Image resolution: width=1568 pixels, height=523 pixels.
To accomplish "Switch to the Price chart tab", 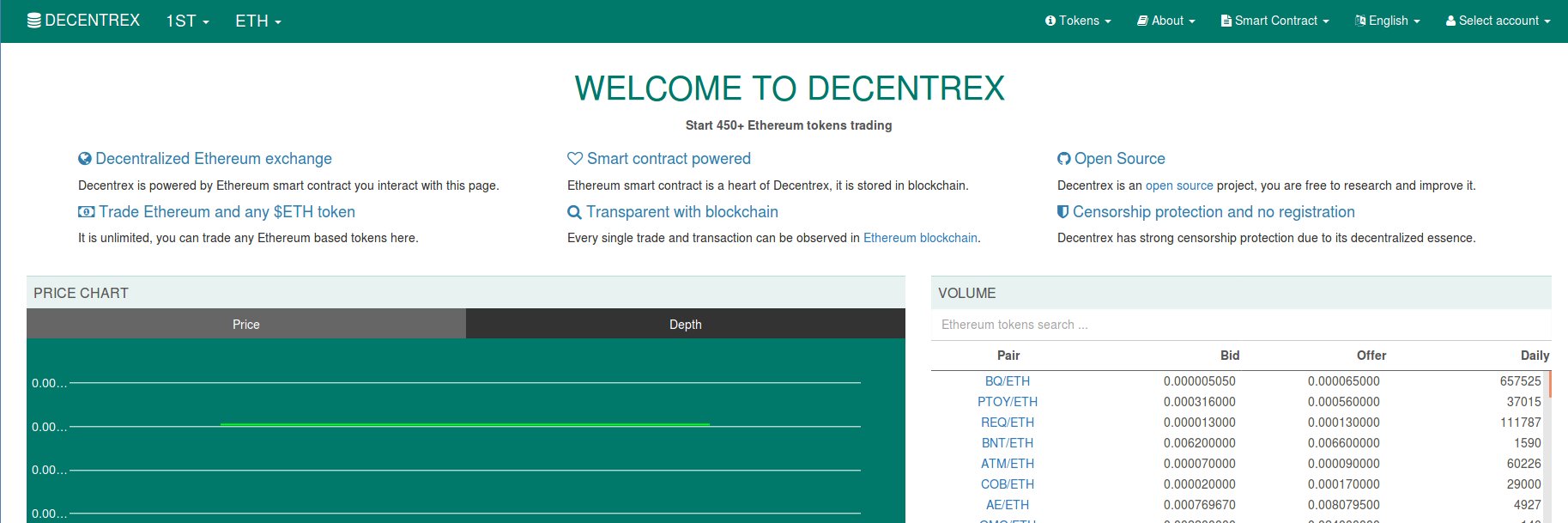I will (x=246, y=324).
